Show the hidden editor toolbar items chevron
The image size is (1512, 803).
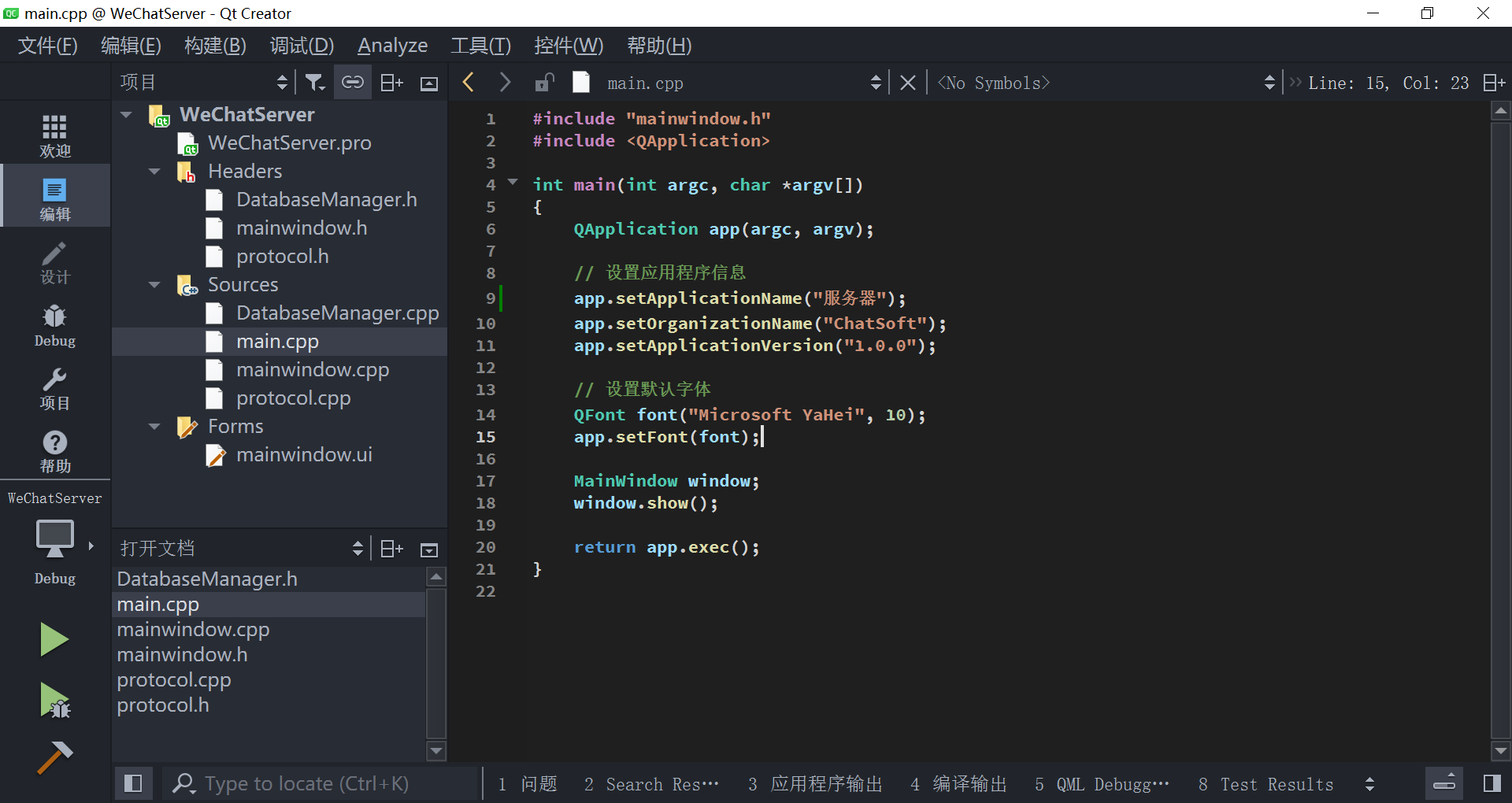point(1295,82)
